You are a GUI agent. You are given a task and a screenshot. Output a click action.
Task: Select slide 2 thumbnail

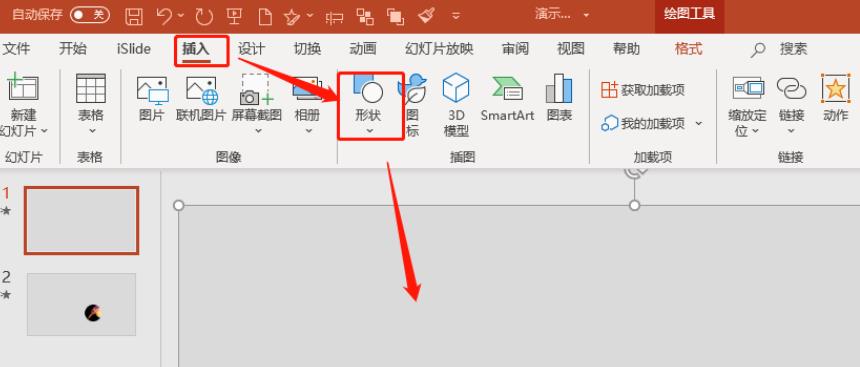(x=81, y=304)
